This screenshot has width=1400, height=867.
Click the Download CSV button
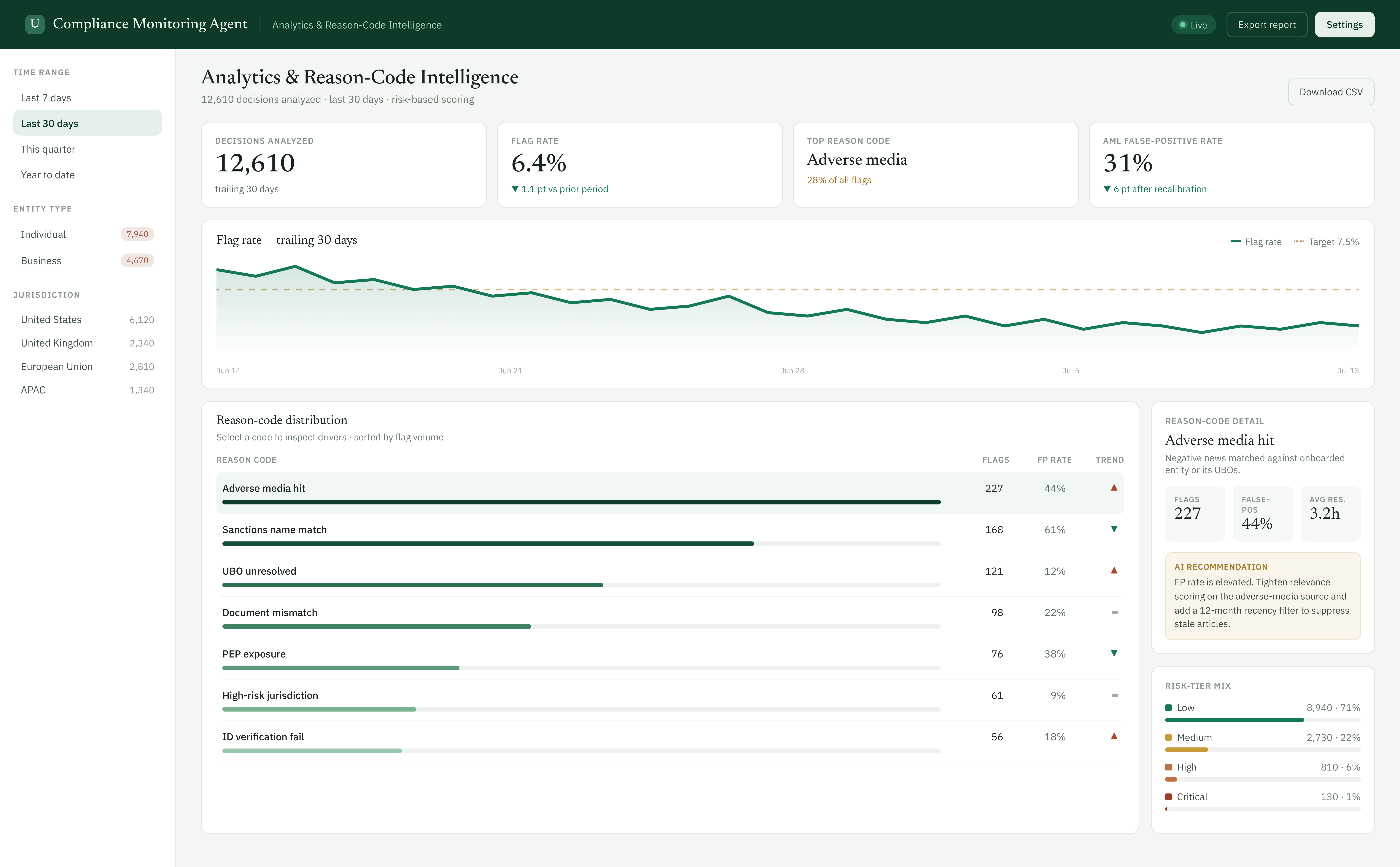tap(1331, 92)
